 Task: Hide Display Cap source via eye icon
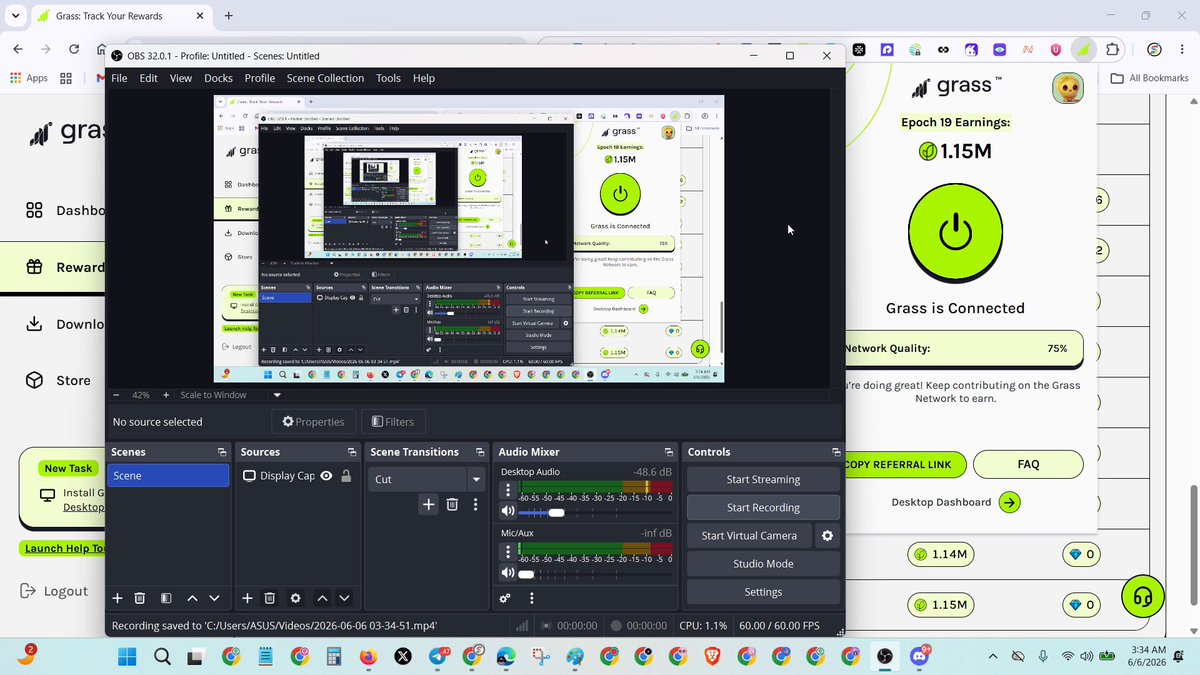326,476
